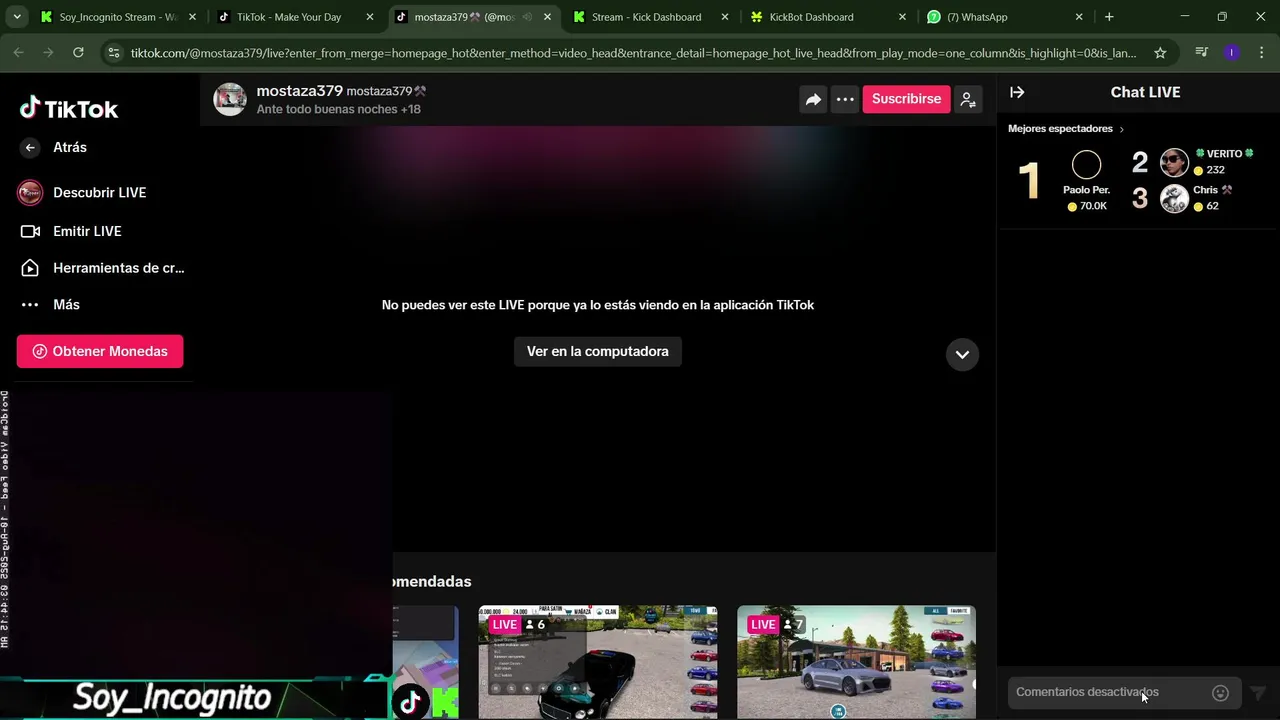The width and height of the screenshot is (1280, 720).
Task: Open recommended live with 6 viewers
Action: tap(598, 662)
